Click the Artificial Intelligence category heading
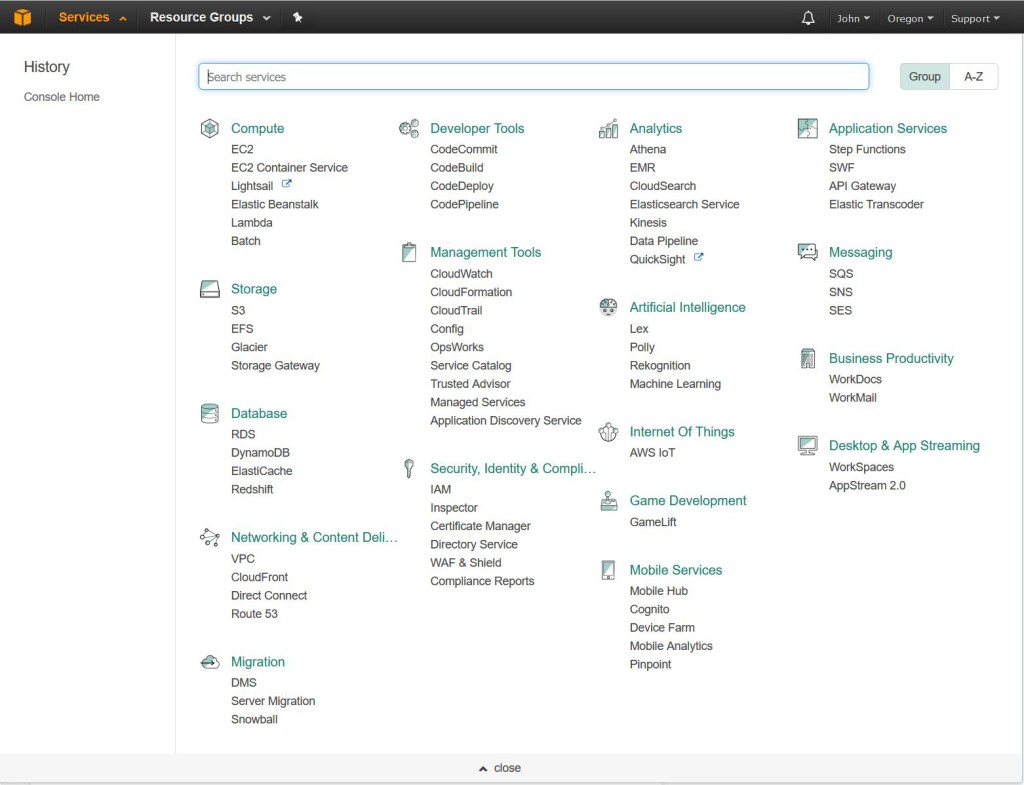 687,307
